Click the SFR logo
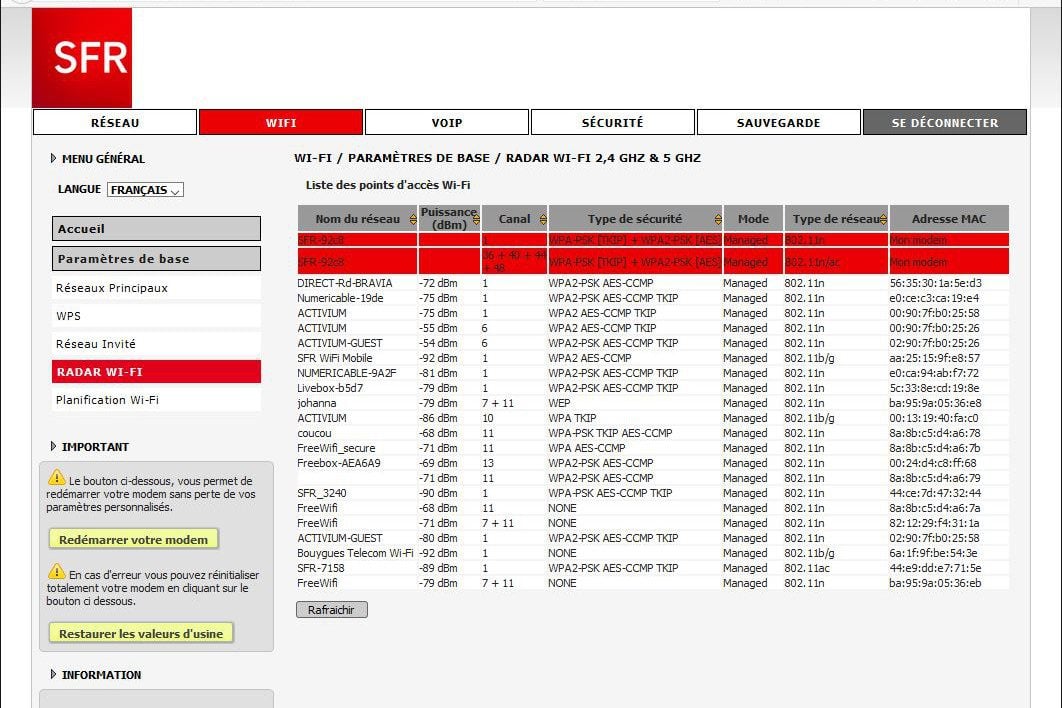The image size is (1062, 708). pos(82,58)
